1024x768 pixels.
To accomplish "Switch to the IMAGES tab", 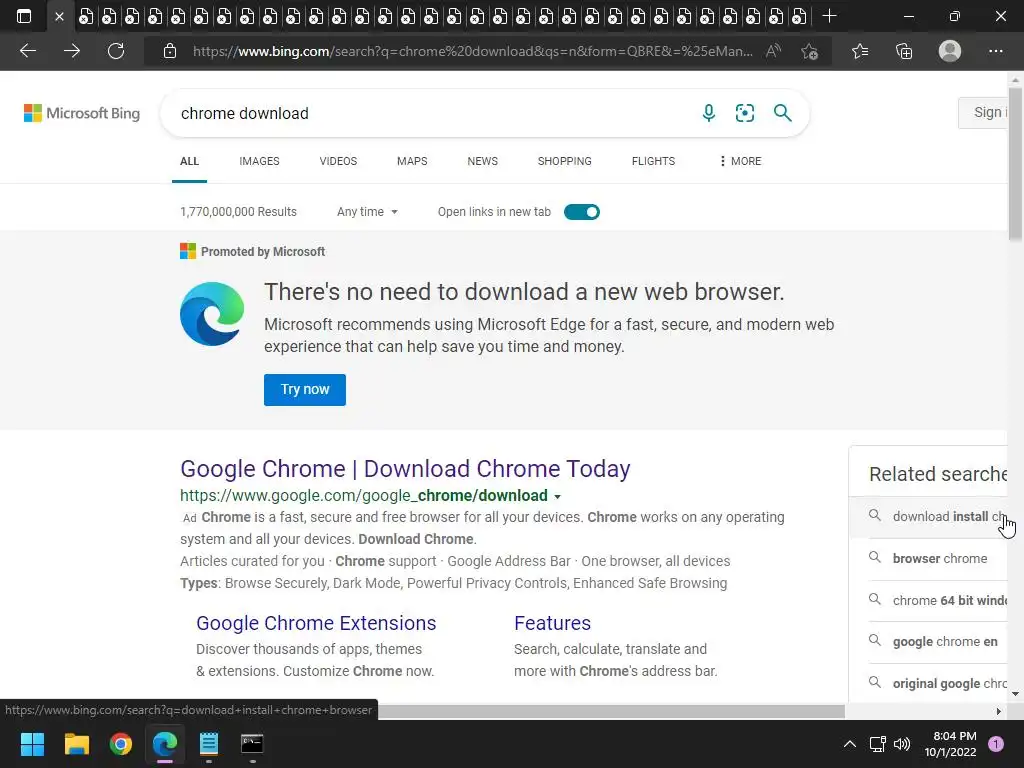I will pyautogui.click(x=259, y=161).
